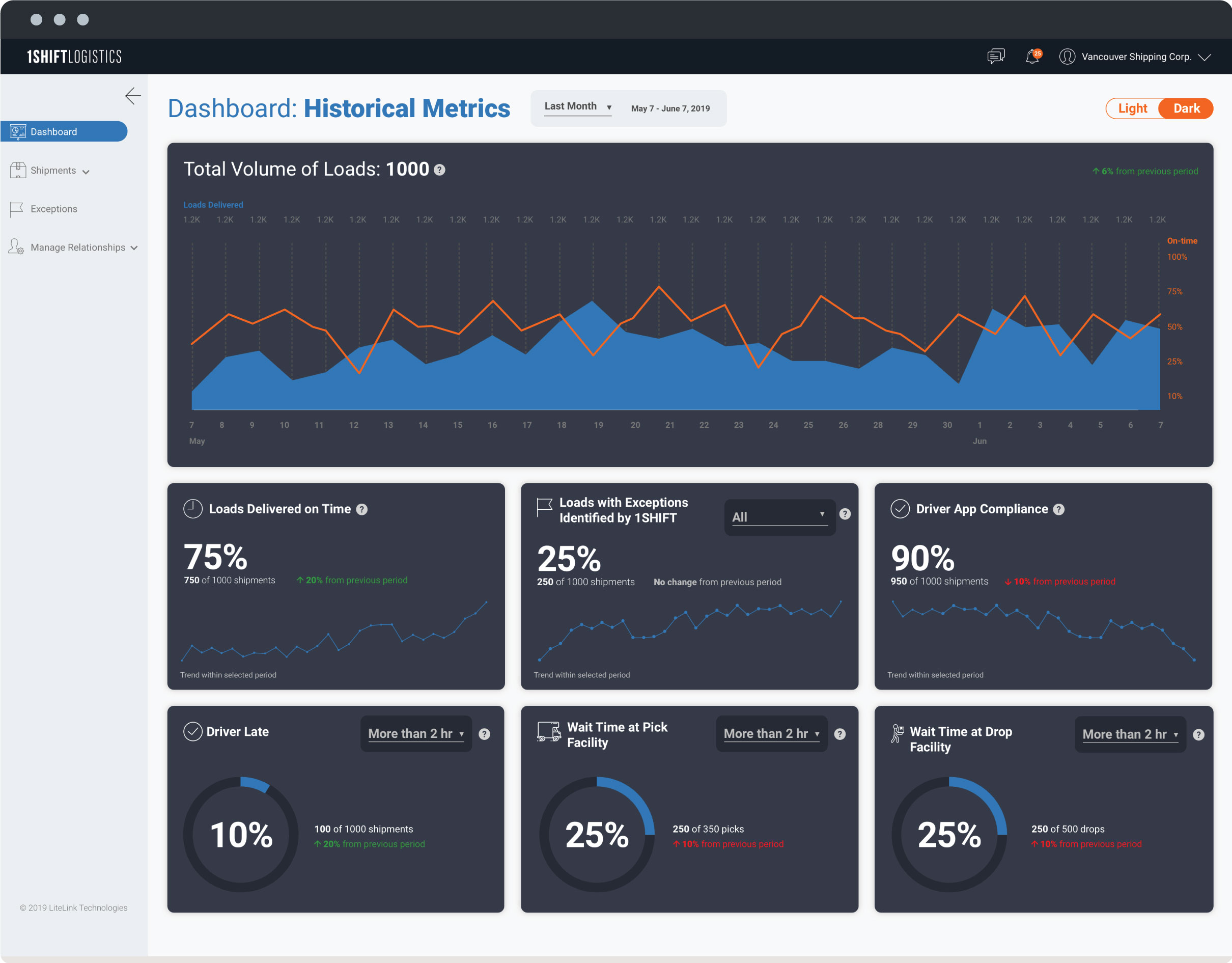Image resolution: width=1232 pixels, height=963 pixels.
Task: Click the Driver Late 10% donut gauge
Action: [241, 834]
